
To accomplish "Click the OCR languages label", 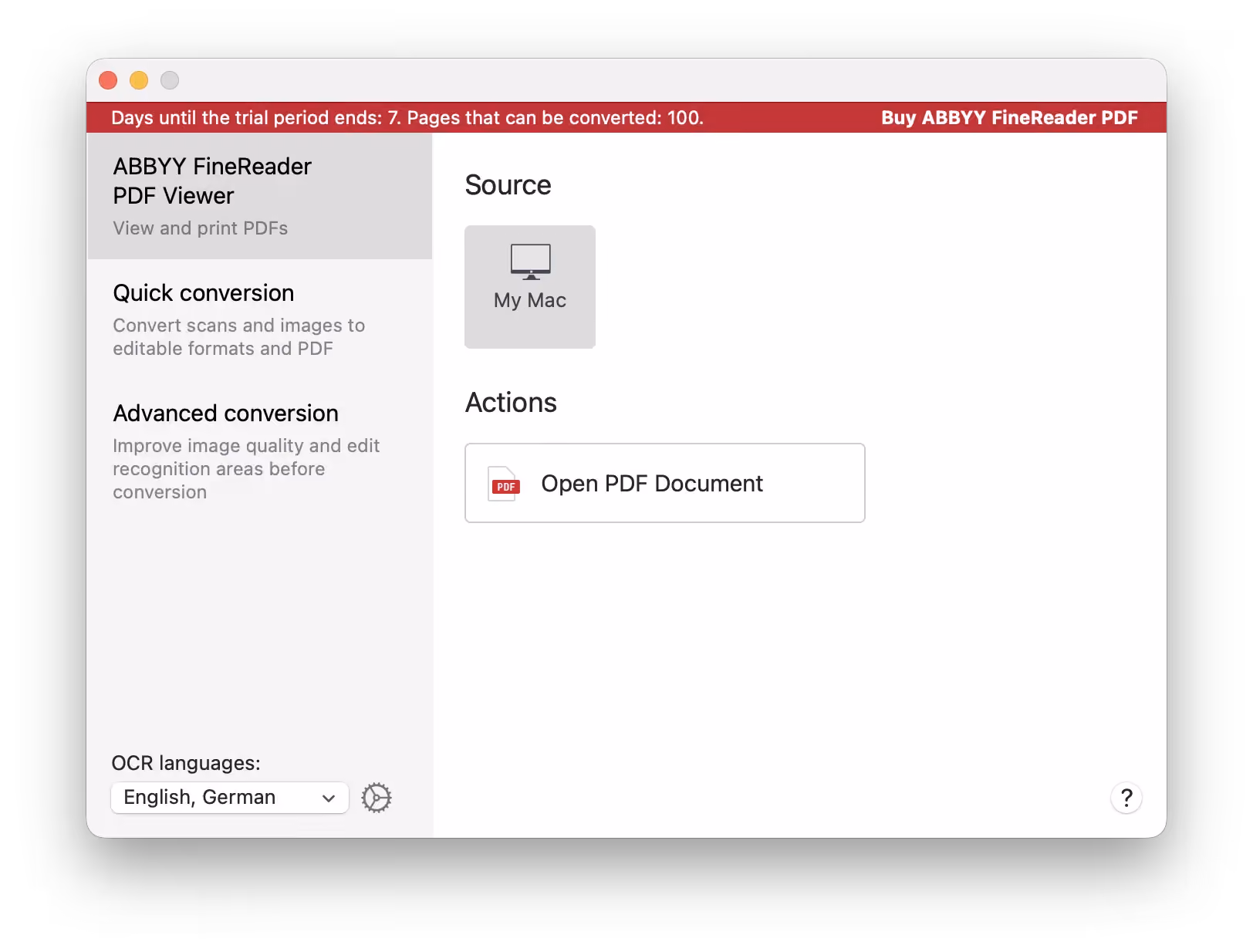I will 186,763.
